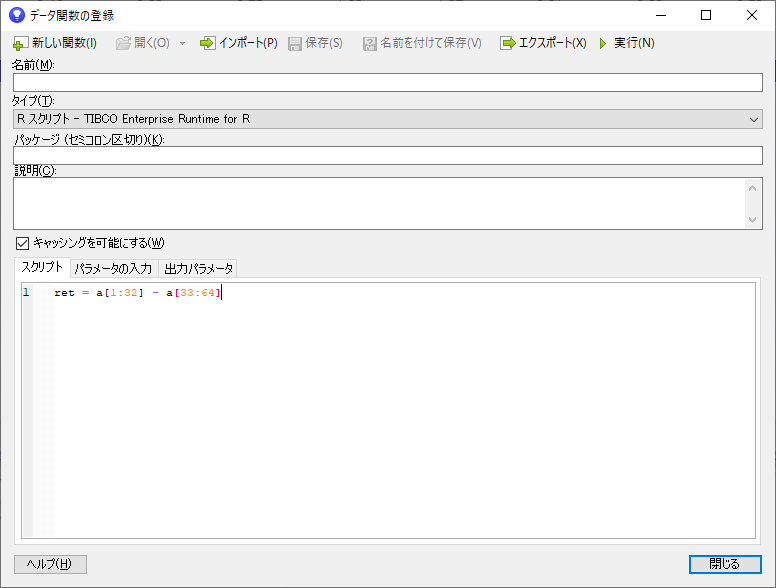Select the スクリプト tab

pyautogui.click(x=42, y=267)
